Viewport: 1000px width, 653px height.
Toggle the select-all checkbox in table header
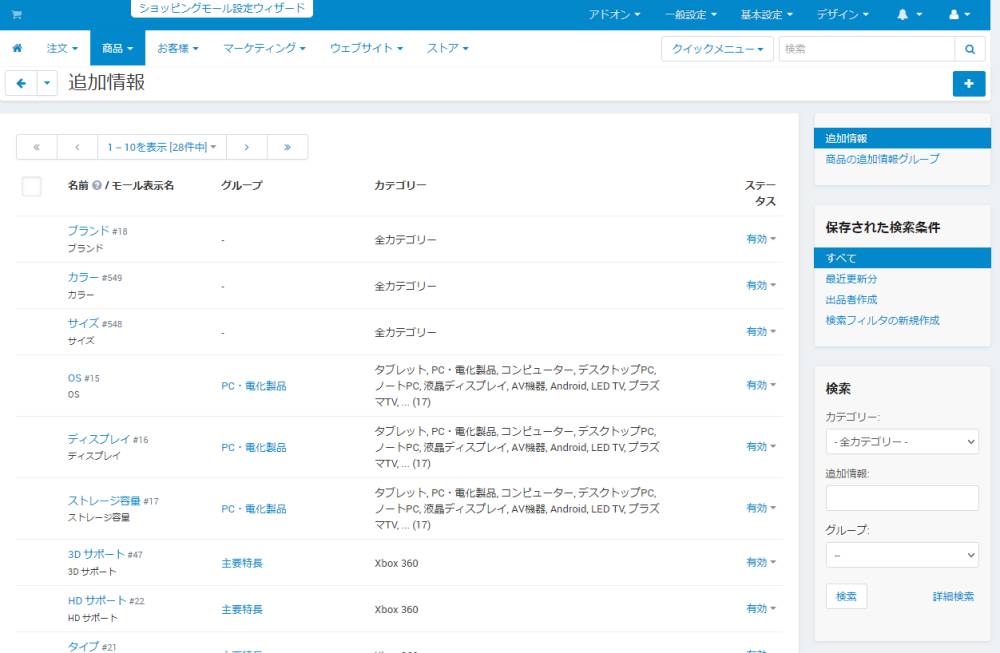coord(31,186)
